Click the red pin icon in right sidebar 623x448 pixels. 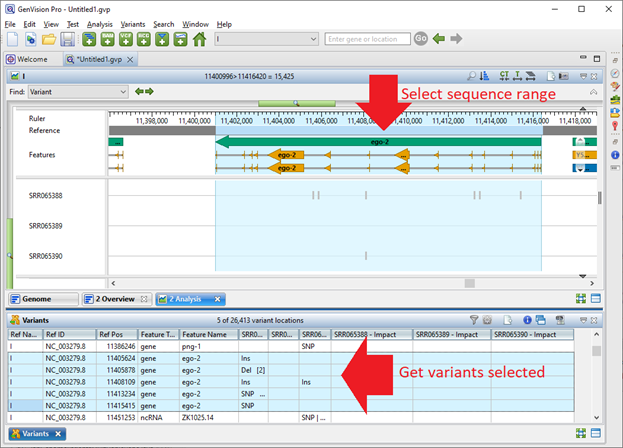[615, 126]
